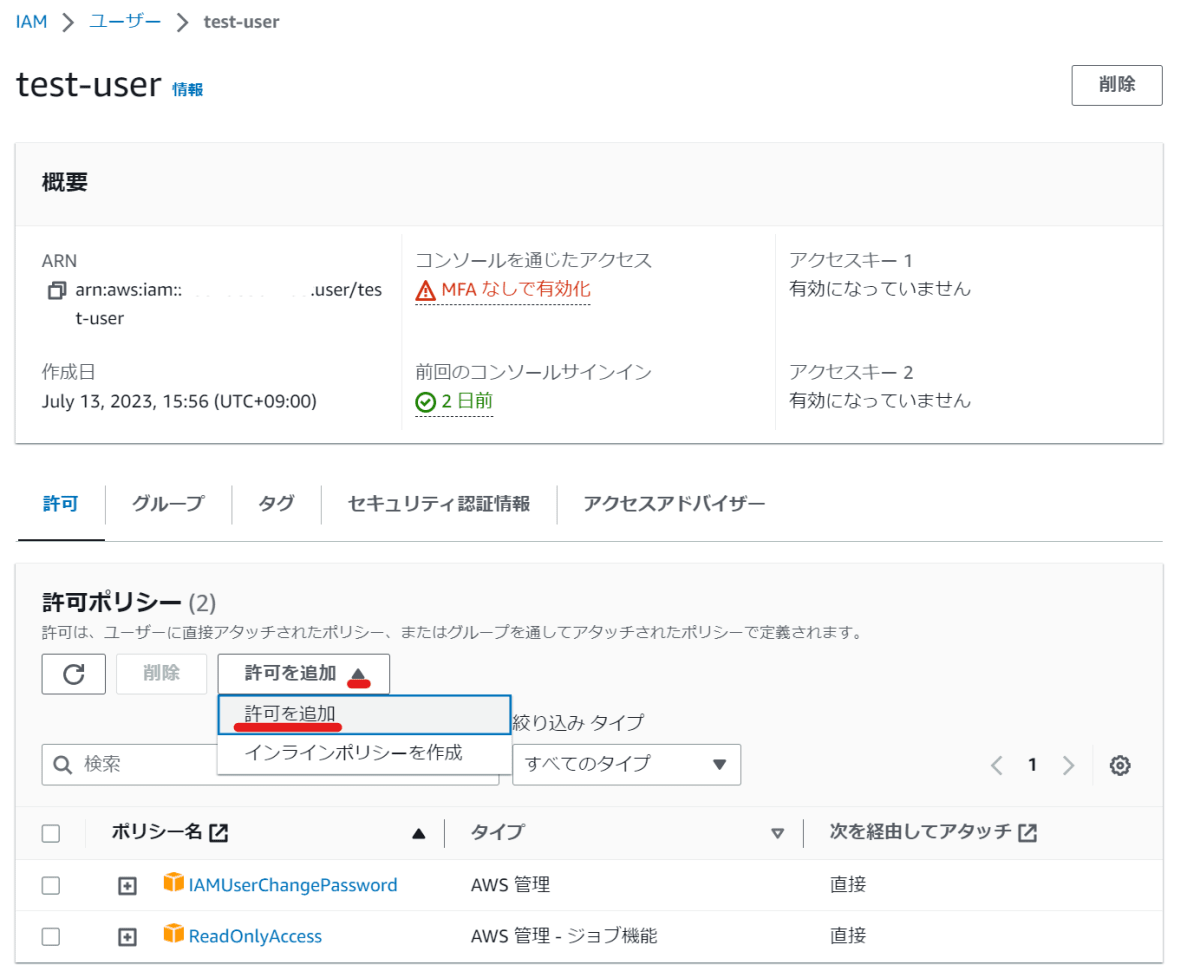Image resolution: width=1200 pixels, height=971 pixels.
Task: Switch to the アクセスアドバイザー tab
Action: [x=674, y=503]
